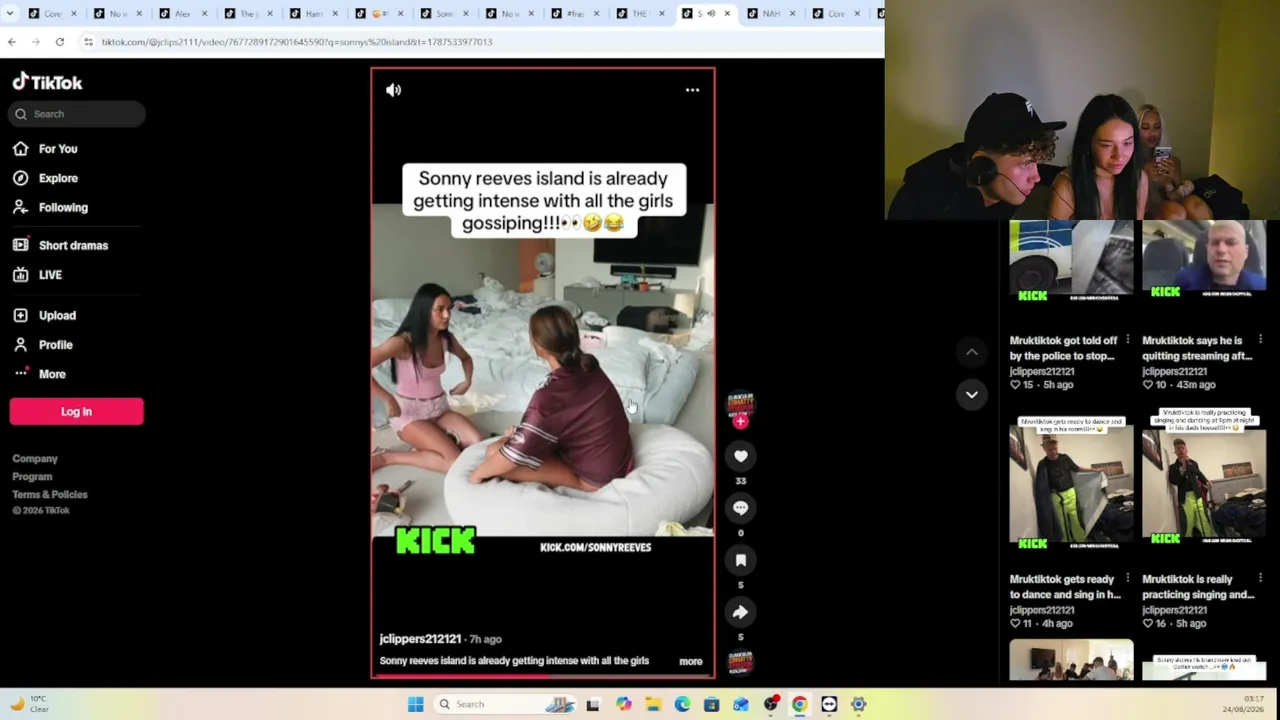The image size is (1280, 720).
Task: Open 'Mruktiktok got told off by the police' video
Action: tap(1063, 348)
